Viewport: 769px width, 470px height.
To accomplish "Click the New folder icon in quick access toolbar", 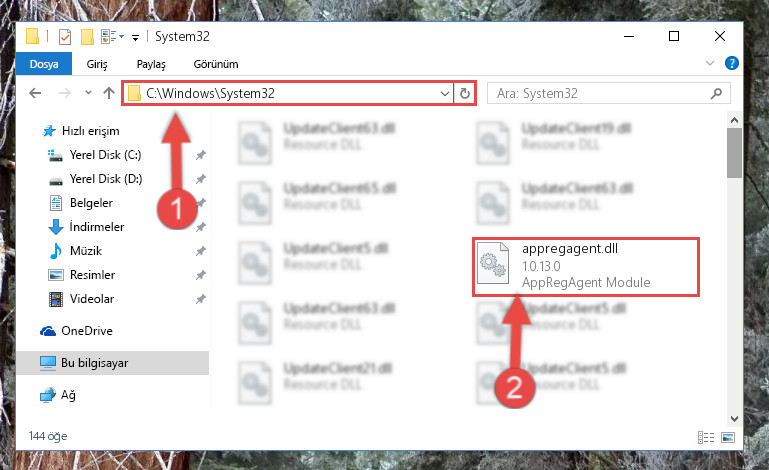I will pyautogui.click(x=87, y=37).
